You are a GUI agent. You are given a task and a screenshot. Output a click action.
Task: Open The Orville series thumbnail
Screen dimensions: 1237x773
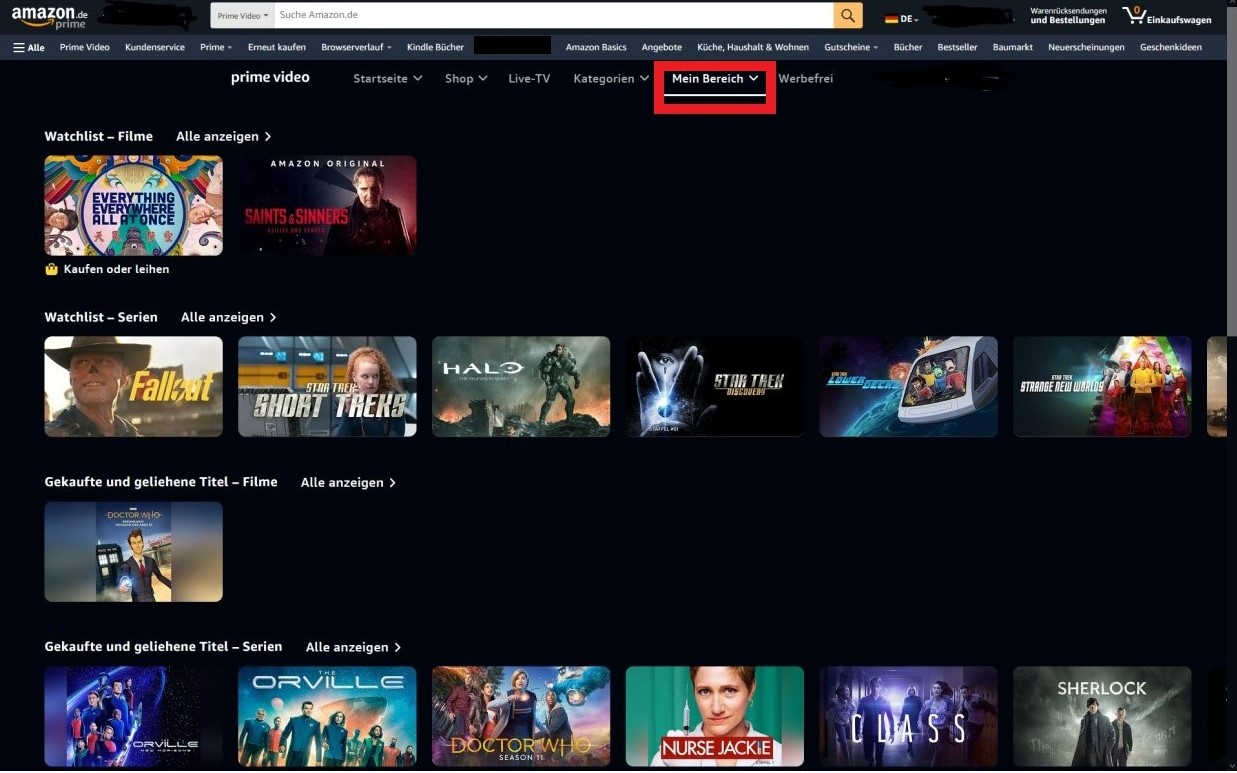(x=328, y=716)
